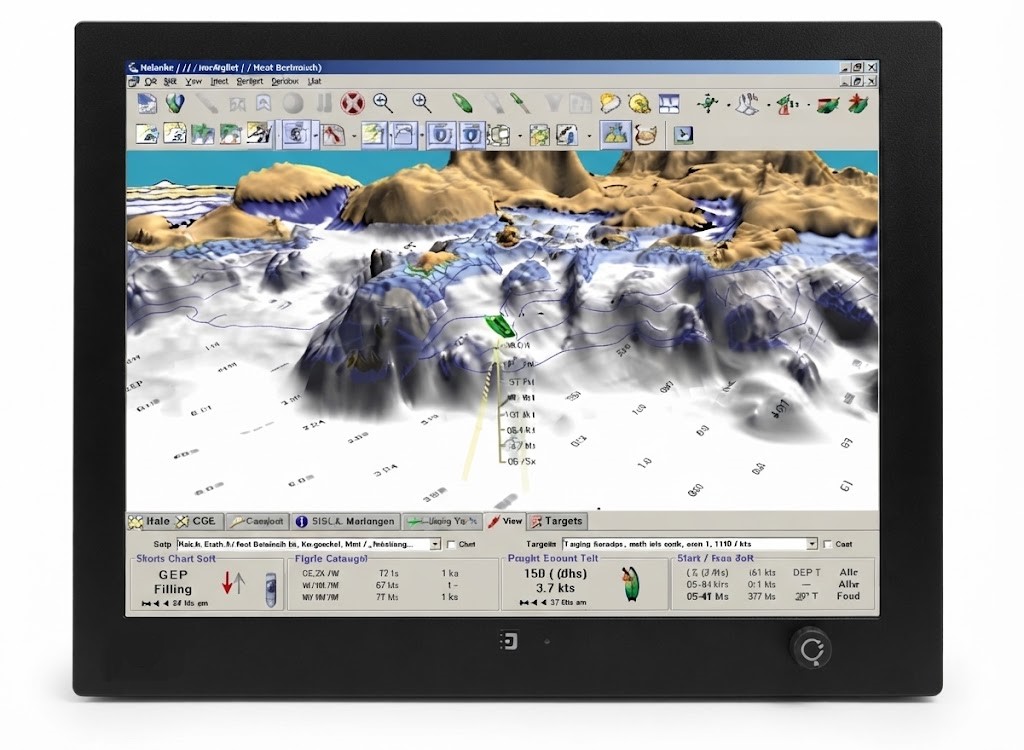Click first chart icon in second toolbar row
This screenshot has width=1024, height=750.
(147, 134)
